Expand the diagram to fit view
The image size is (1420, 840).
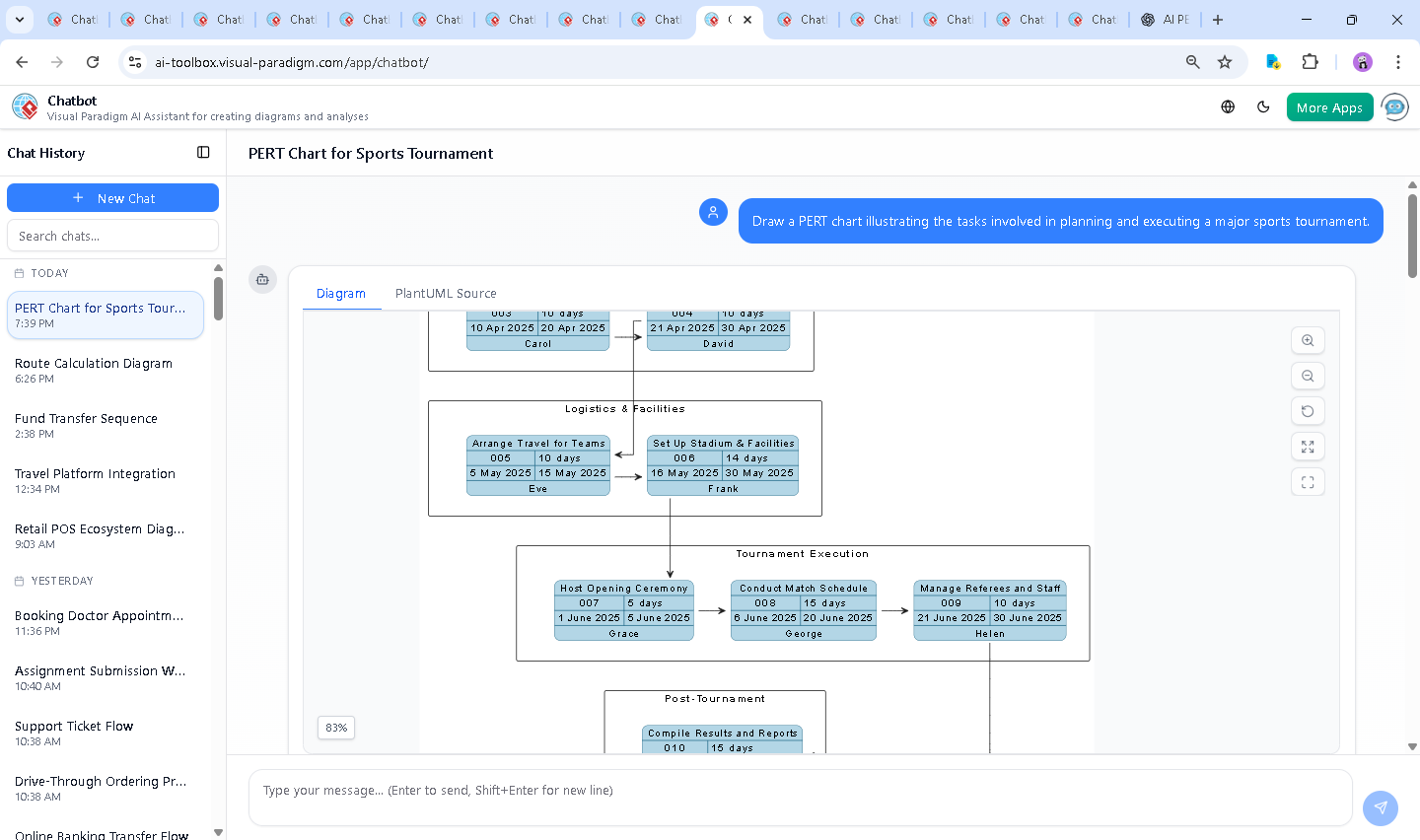pyautogui.click(x=1308, y=447)
